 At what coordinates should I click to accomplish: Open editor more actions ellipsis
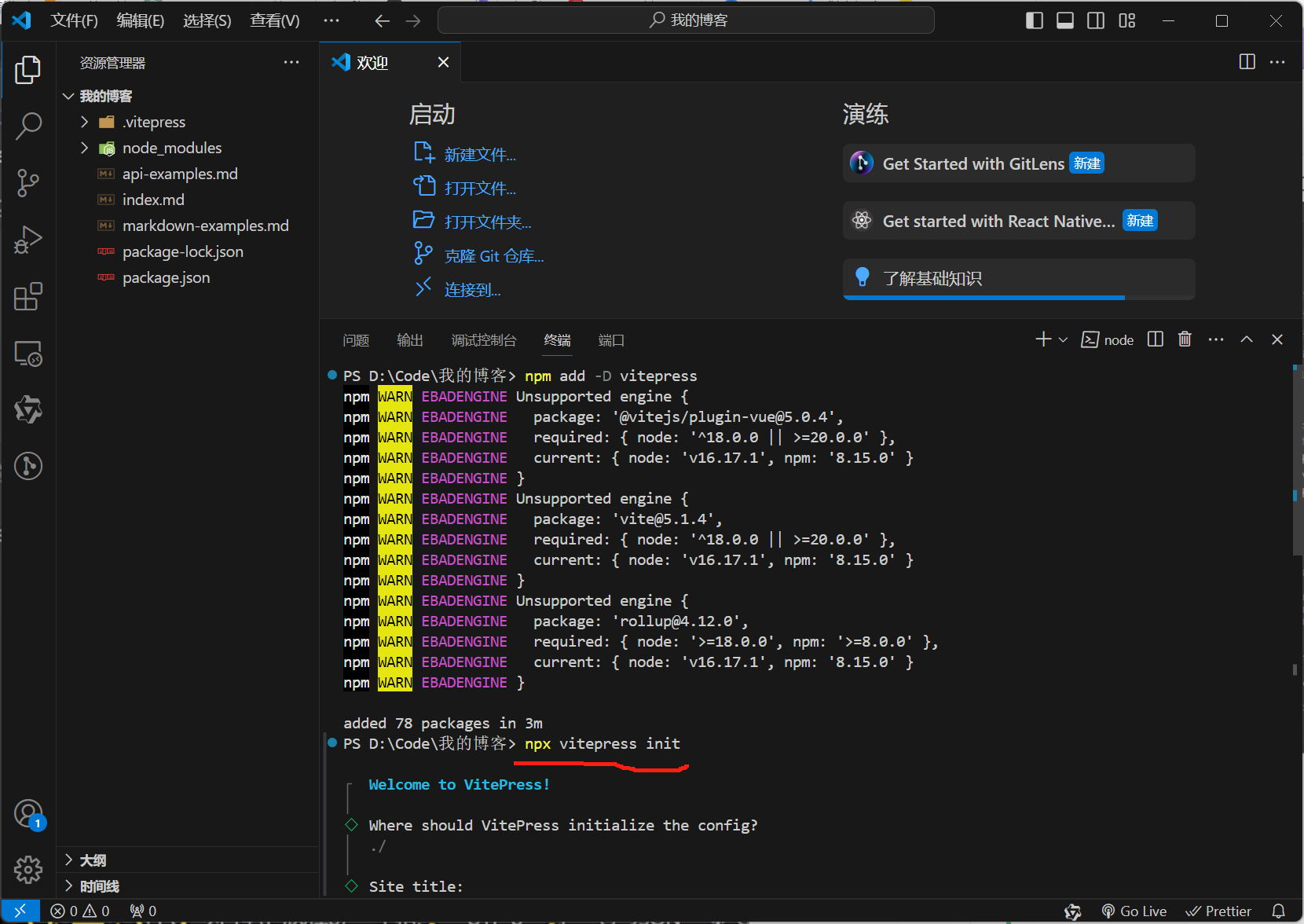[x=1278, y=62]
